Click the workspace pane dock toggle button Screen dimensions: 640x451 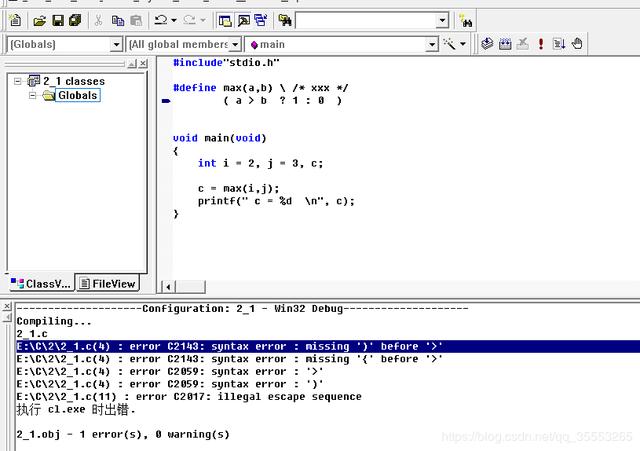132,64
